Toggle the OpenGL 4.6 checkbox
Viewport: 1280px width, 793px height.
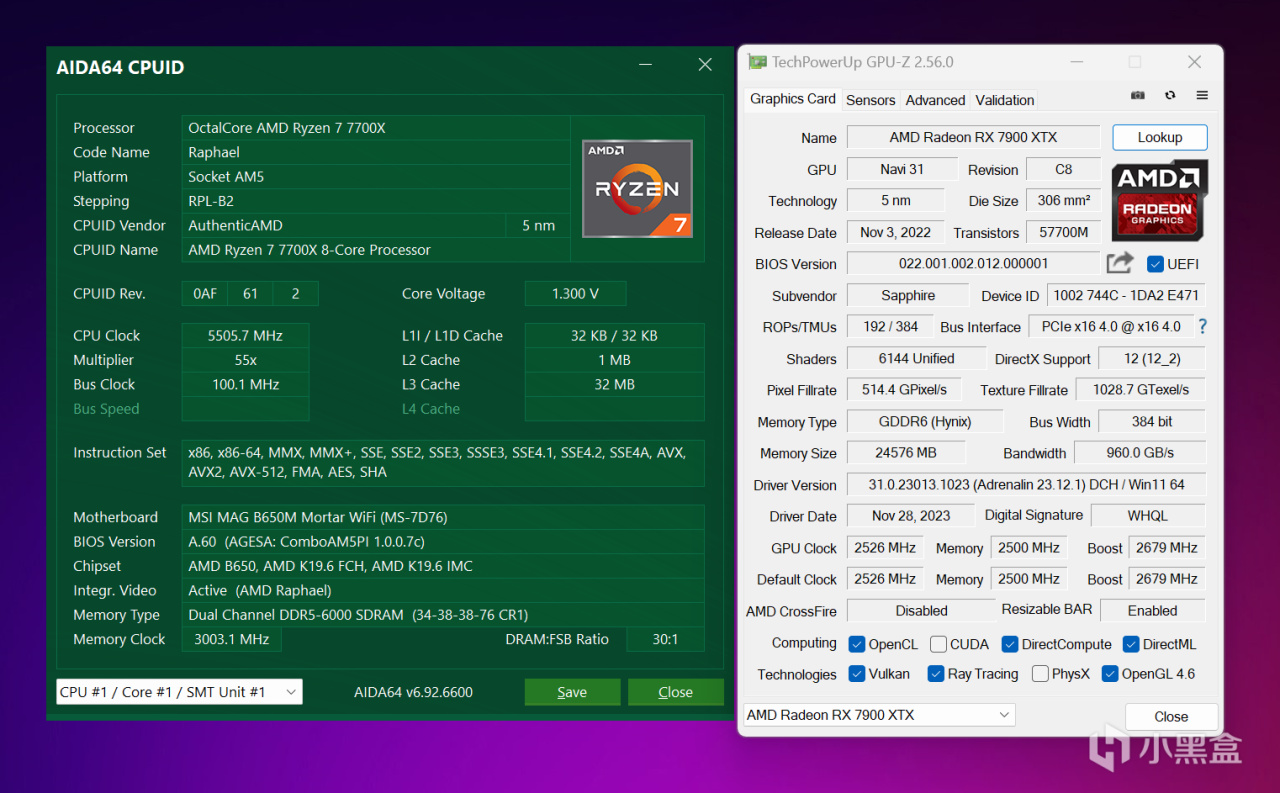click(1110, 674)
